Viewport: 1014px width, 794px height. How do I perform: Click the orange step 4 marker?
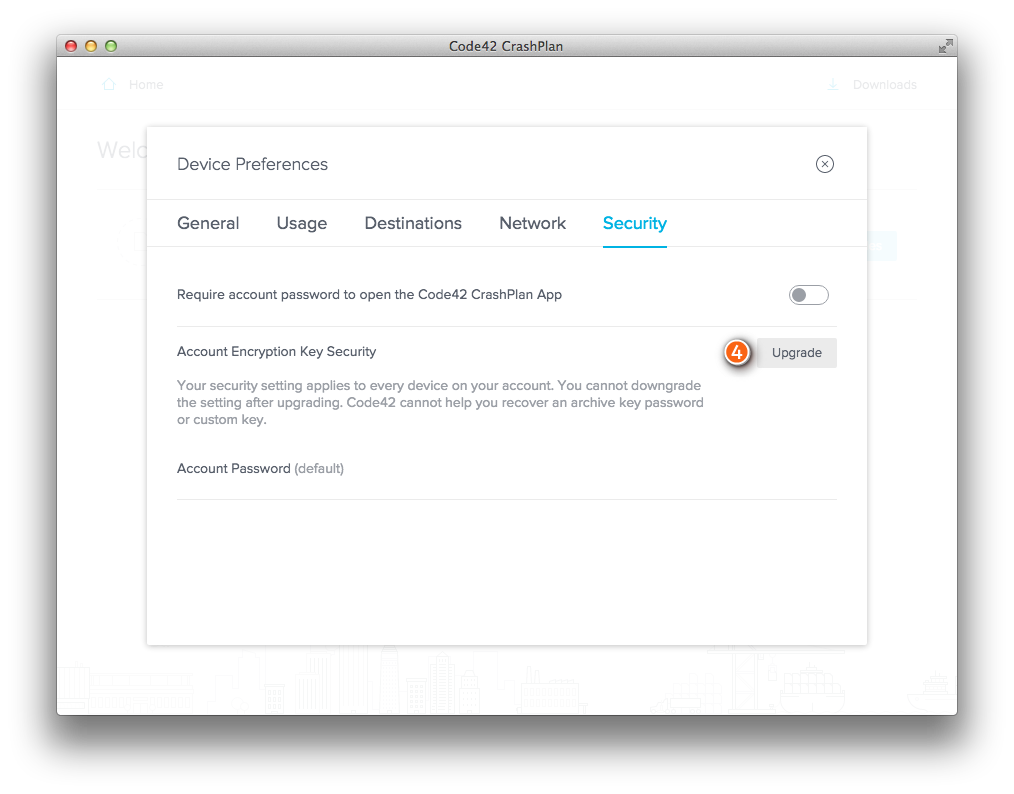[737, 353]
